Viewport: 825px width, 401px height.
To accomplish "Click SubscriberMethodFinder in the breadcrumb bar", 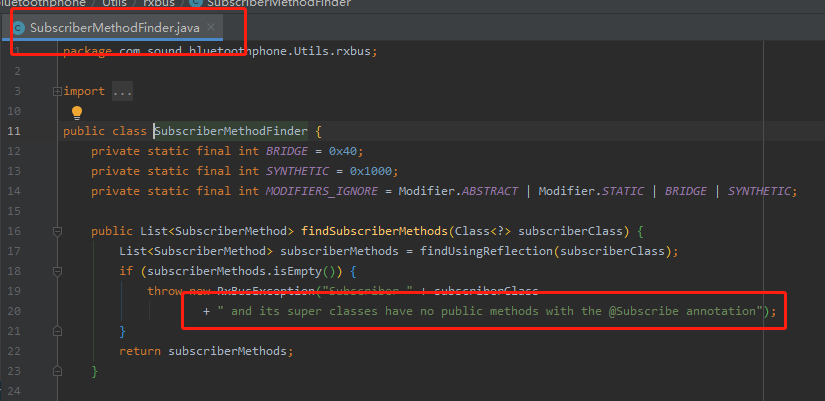I will pyautogui.click(x=279, y=3).
